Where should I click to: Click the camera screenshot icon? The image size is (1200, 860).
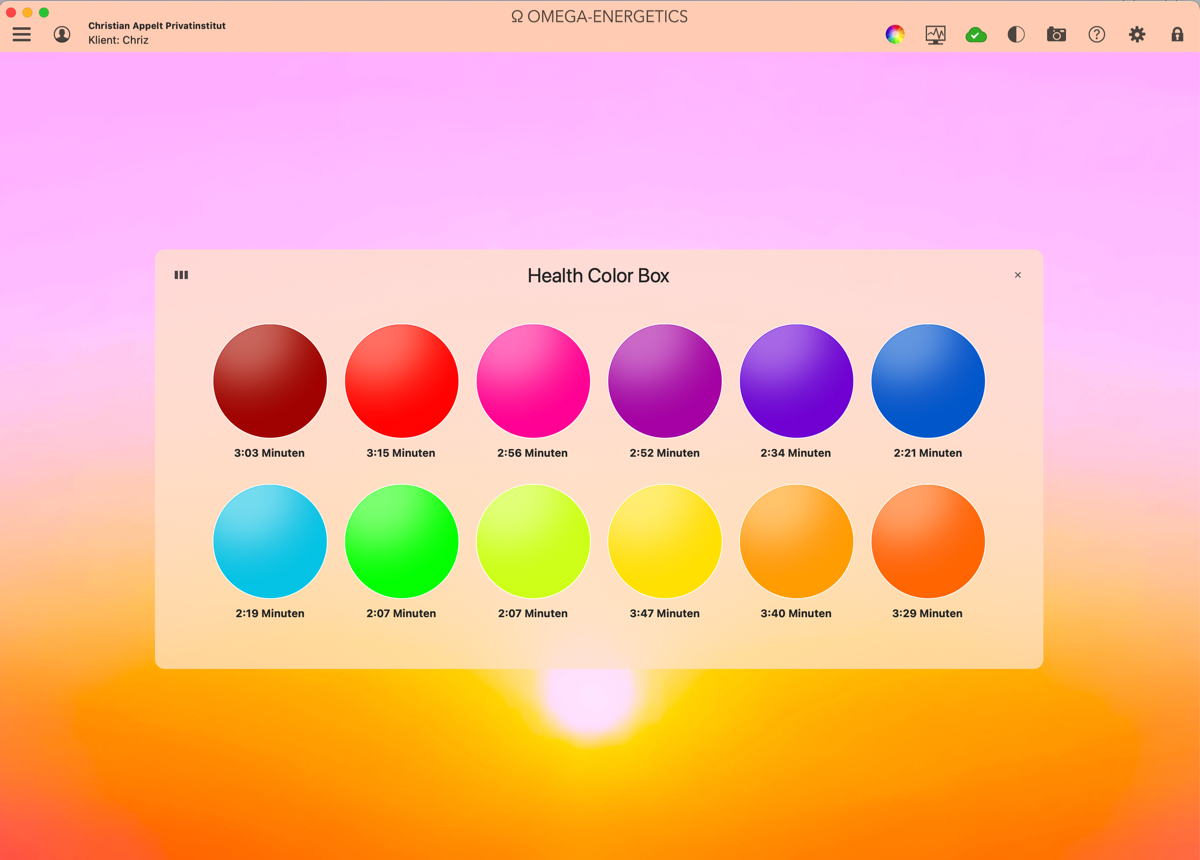point(1056,34)
